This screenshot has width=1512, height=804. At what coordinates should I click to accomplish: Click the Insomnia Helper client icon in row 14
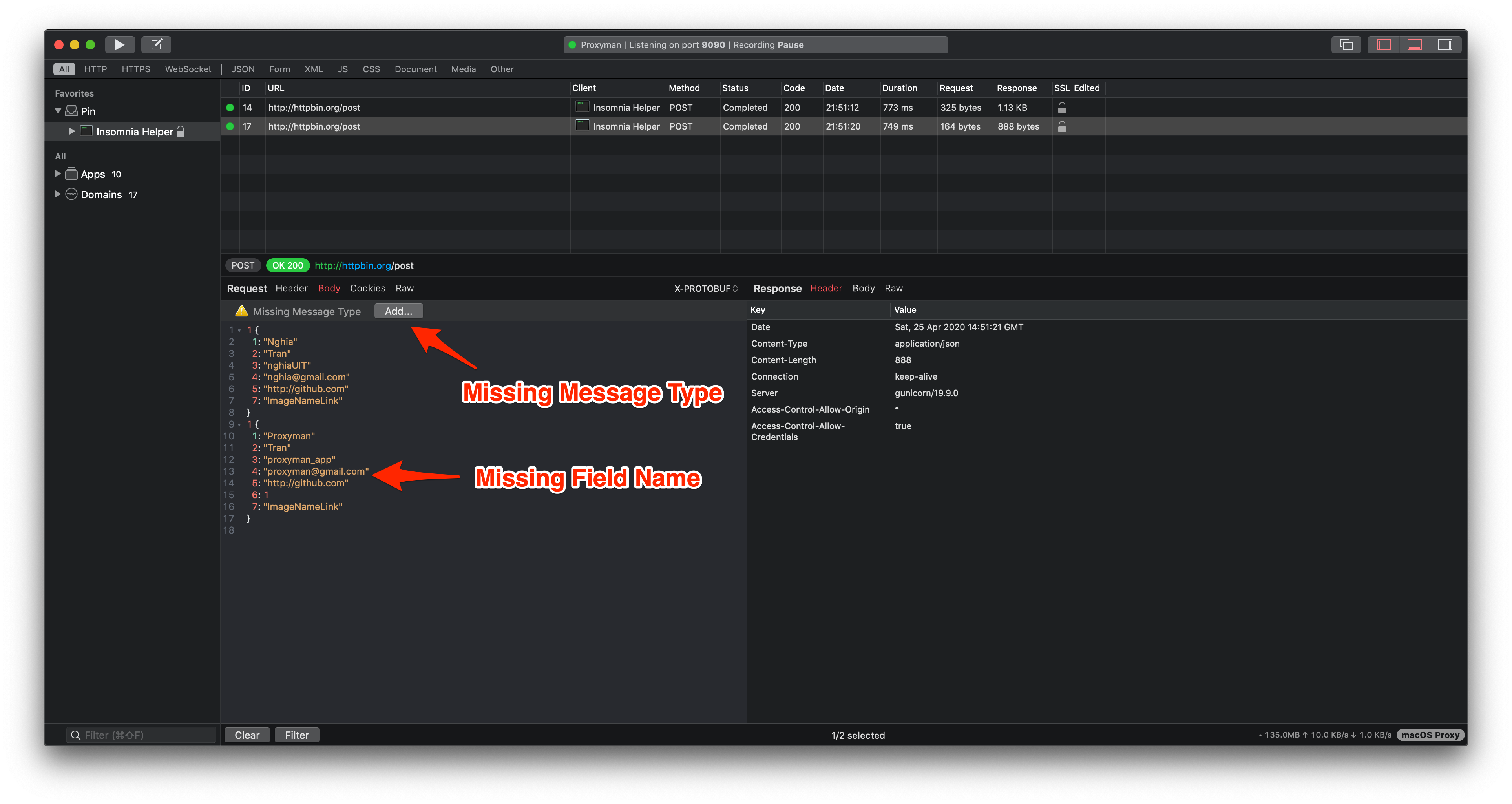(x=582, y=107)
